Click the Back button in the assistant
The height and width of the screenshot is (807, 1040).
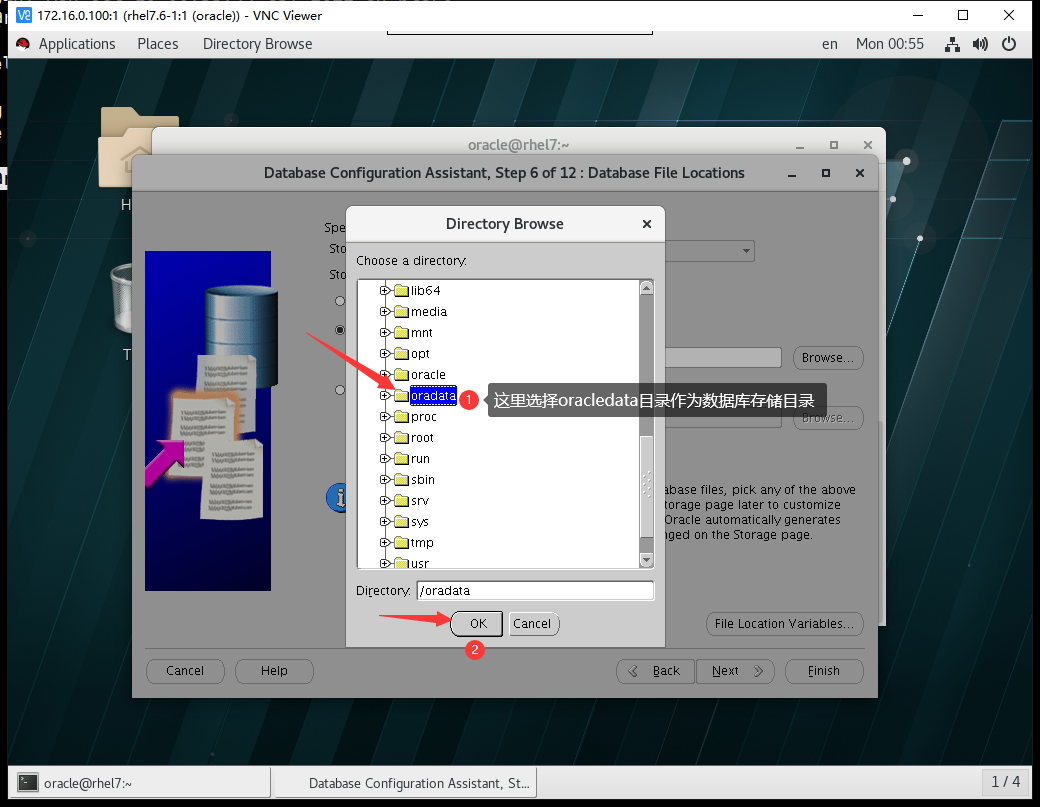655,671
